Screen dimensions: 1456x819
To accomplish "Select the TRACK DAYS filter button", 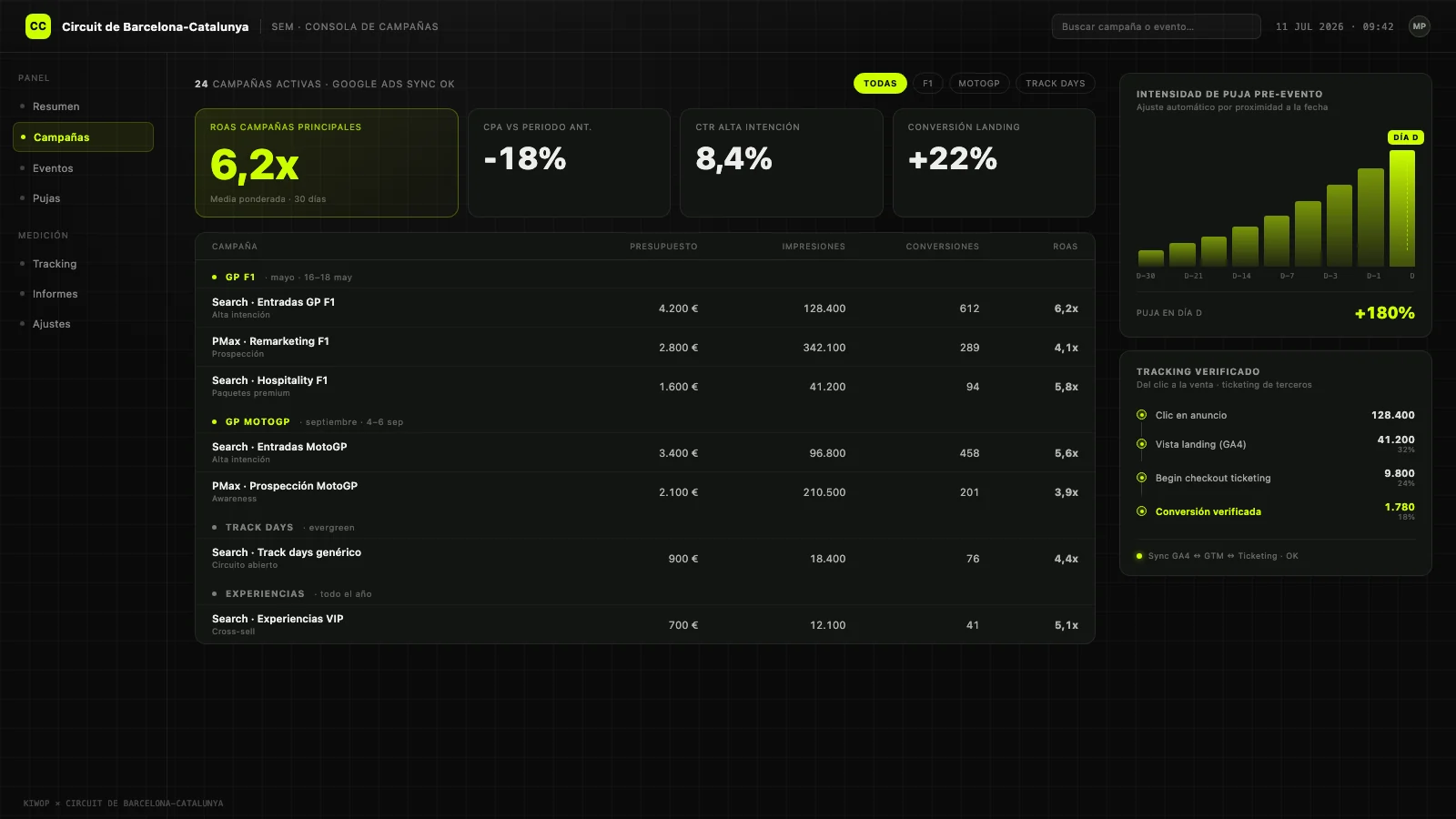I will (1056, 84).
